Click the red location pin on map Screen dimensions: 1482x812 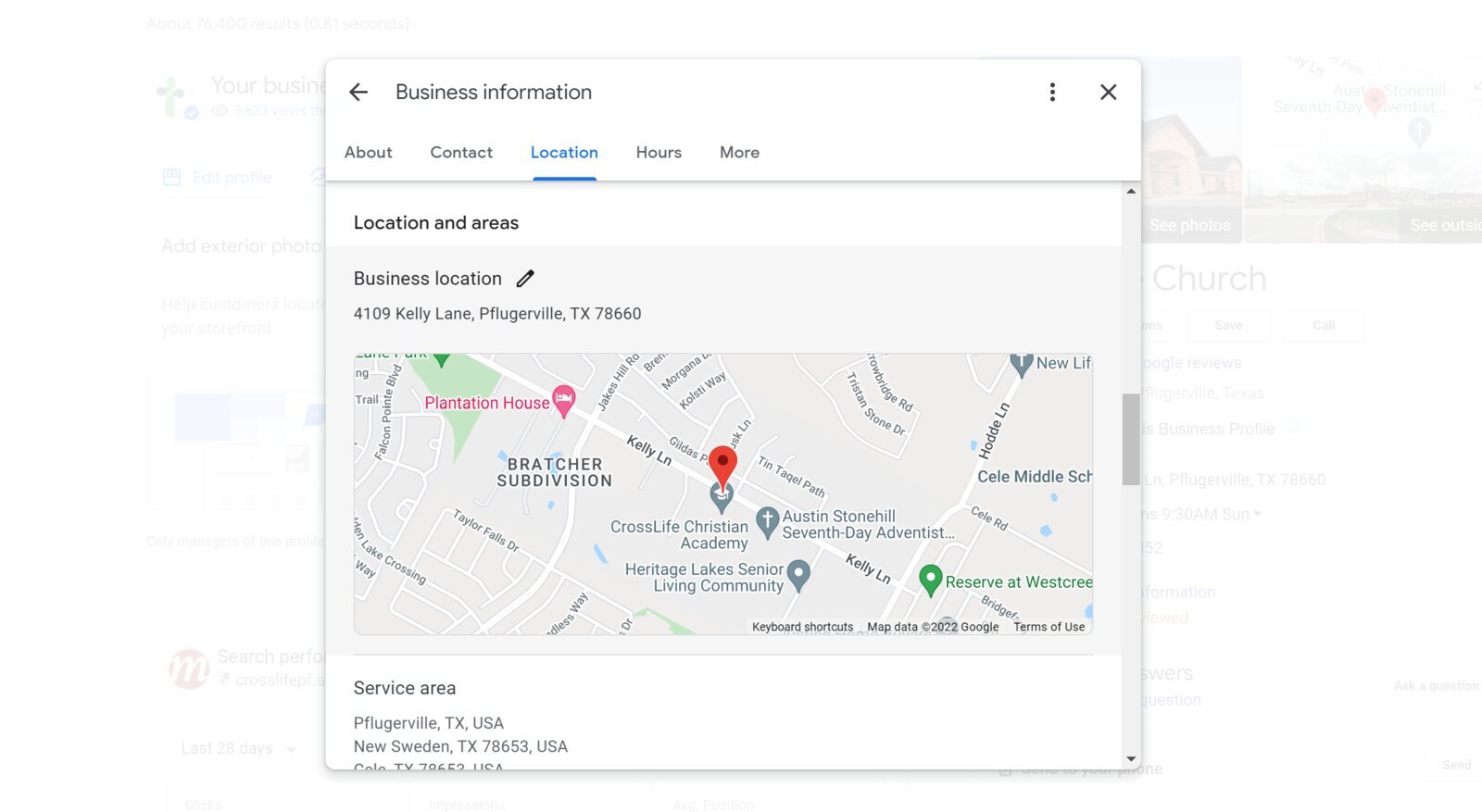coord(722,466)
